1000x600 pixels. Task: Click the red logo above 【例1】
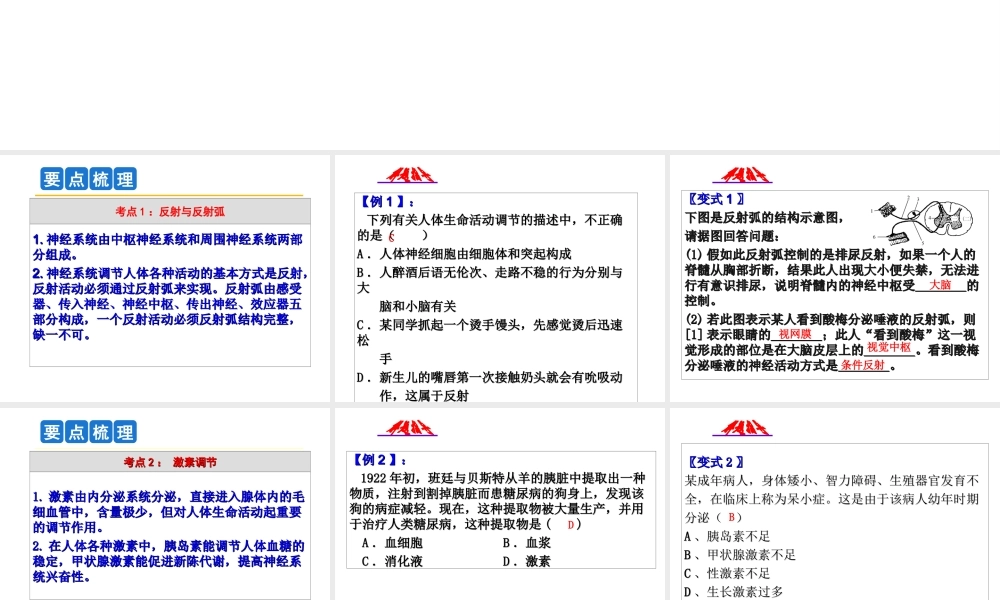[x=407, y=175]
